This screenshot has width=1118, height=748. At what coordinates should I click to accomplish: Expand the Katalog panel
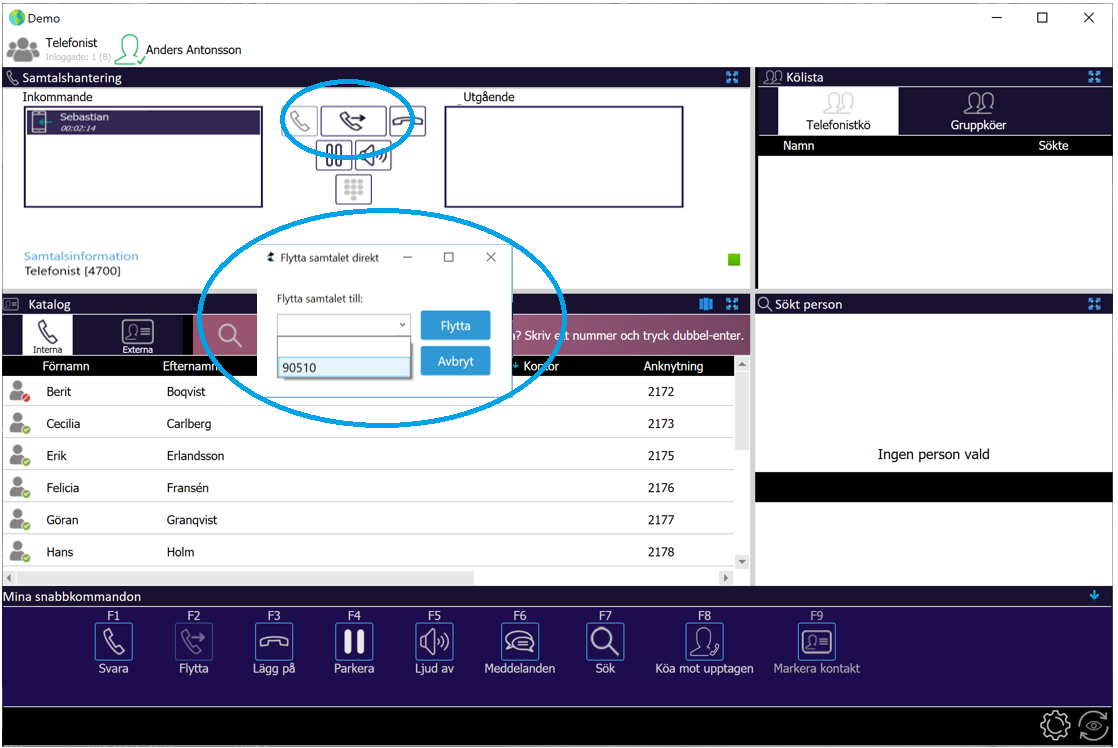[x=732, y=304]
